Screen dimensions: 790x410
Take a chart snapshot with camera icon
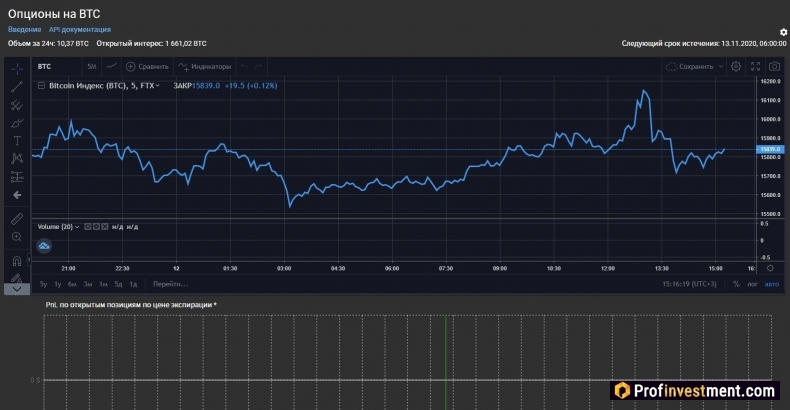pos(774,66)
